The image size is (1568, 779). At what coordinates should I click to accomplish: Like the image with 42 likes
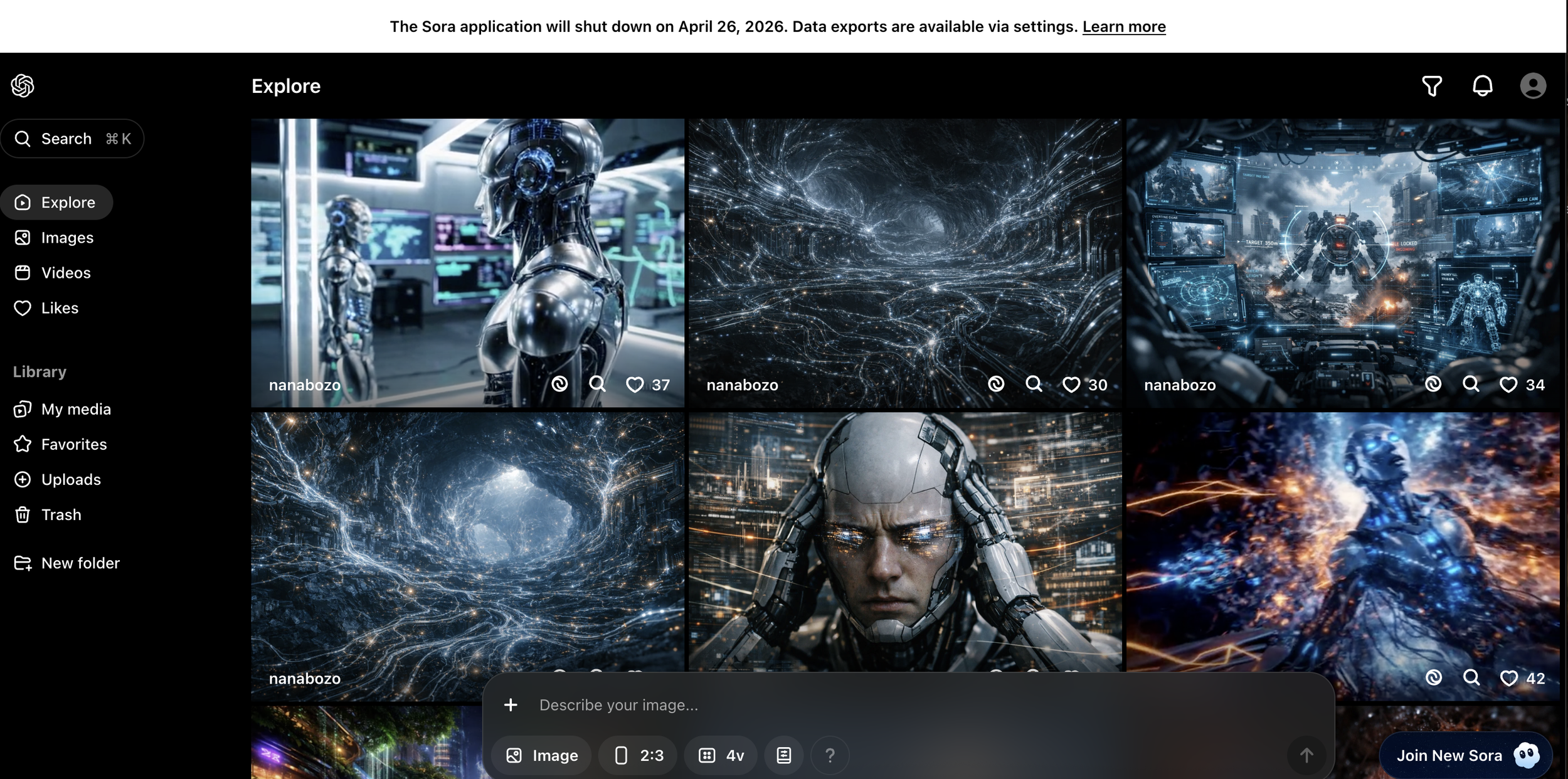tap(1508, 678)
